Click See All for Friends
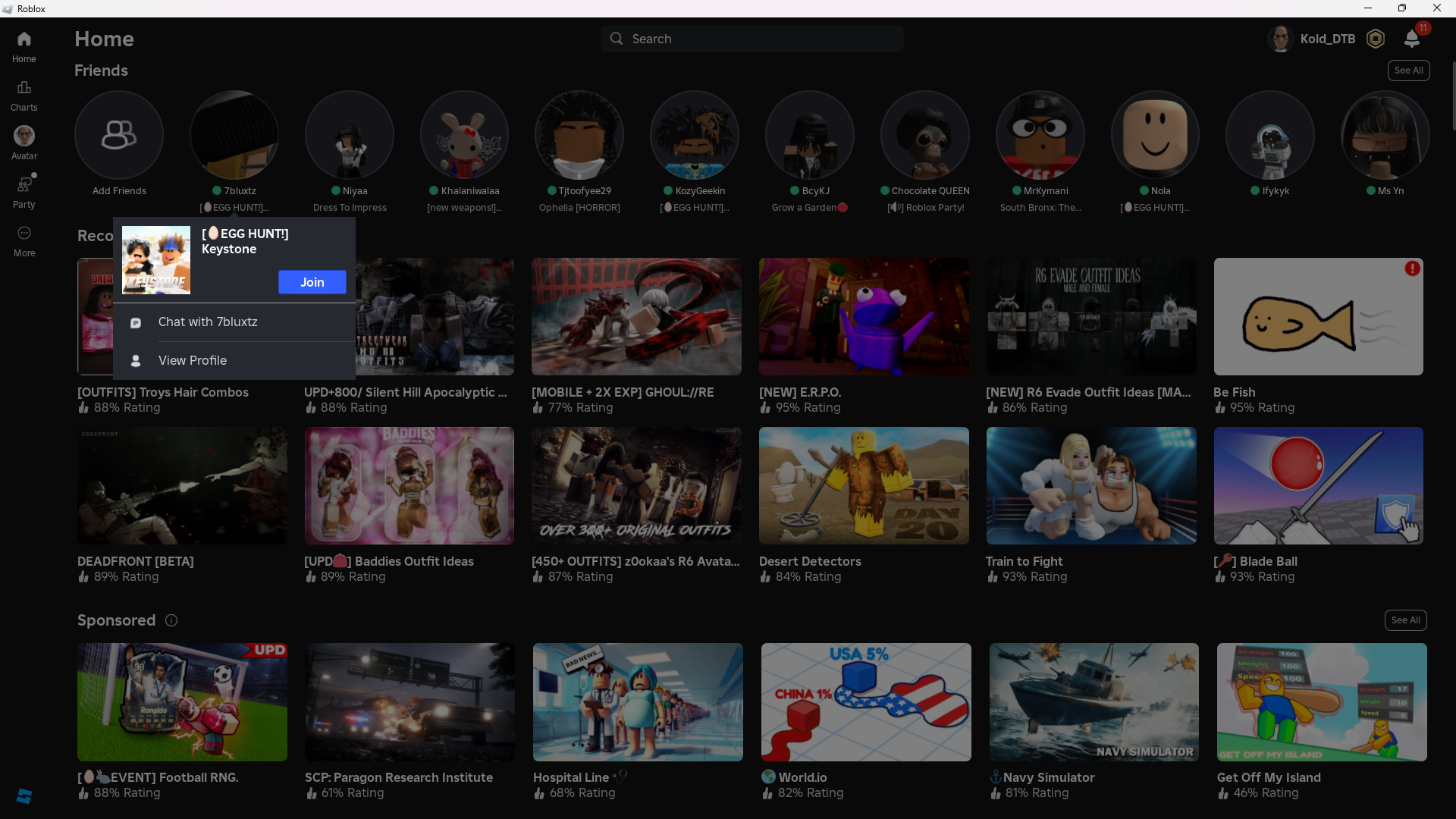The width and height of the screenshot is (1456, 819). (x=1409, y=71)
